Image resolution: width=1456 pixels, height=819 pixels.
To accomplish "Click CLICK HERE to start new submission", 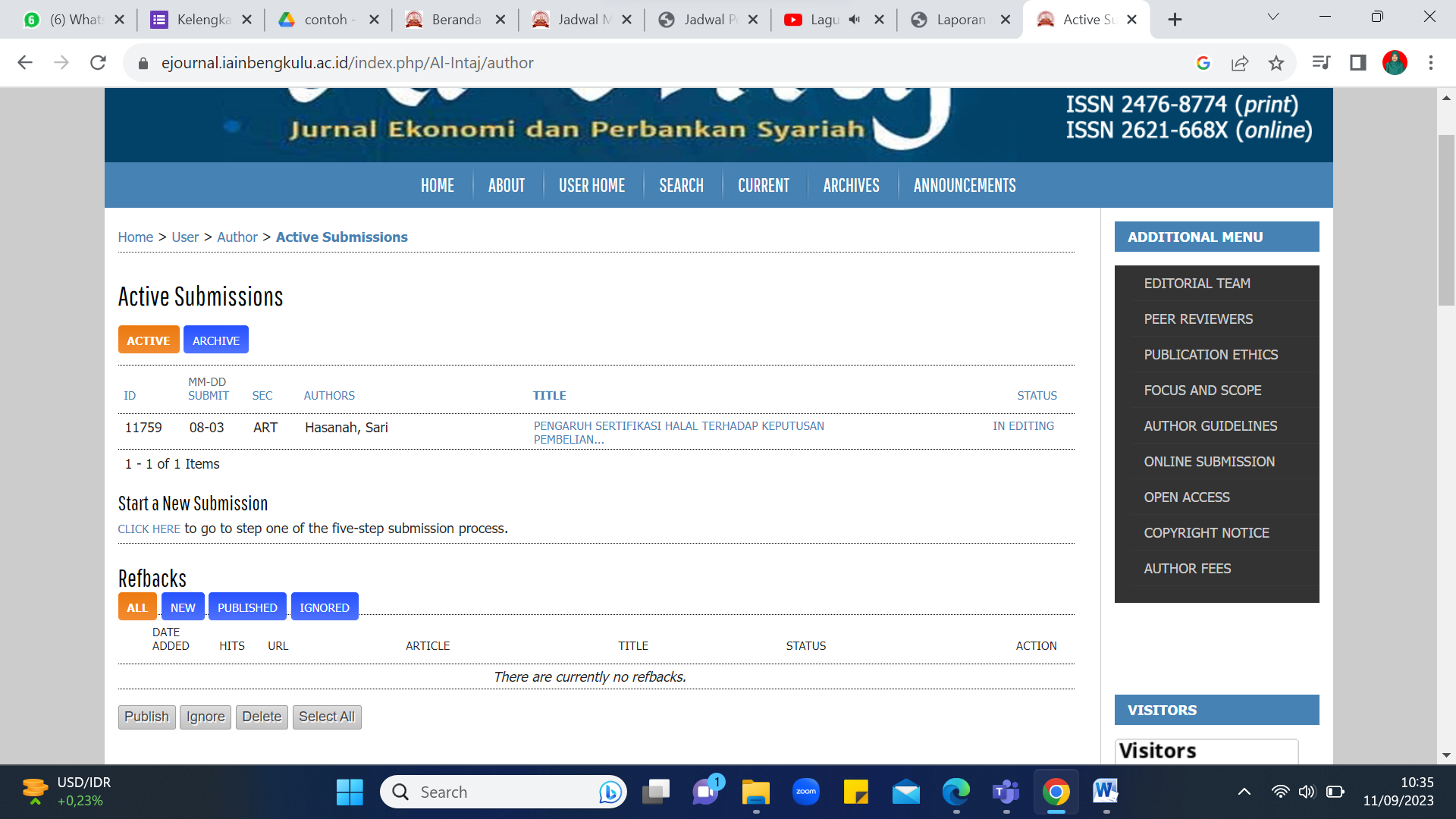I will pos(149,529).
